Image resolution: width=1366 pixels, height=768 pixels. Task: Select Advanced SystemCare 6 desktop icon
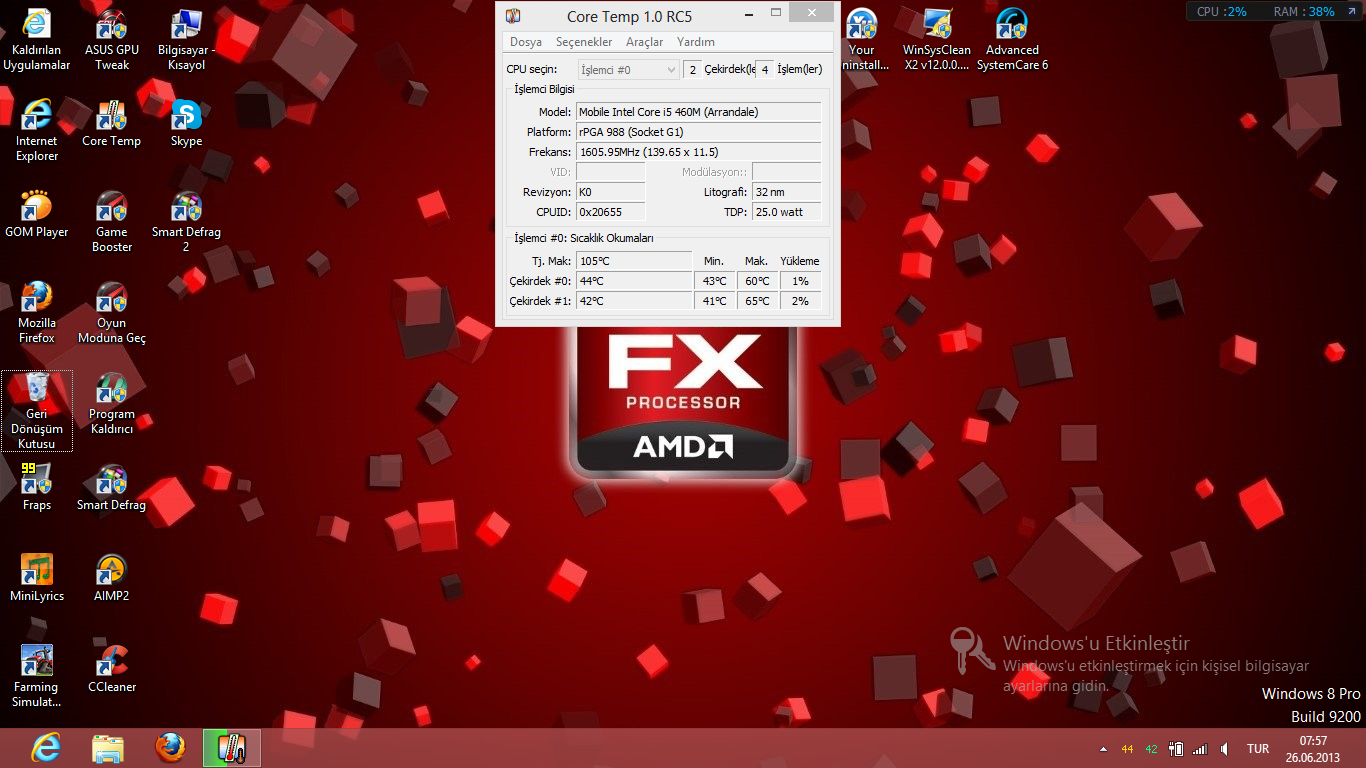pos(1012,40)
